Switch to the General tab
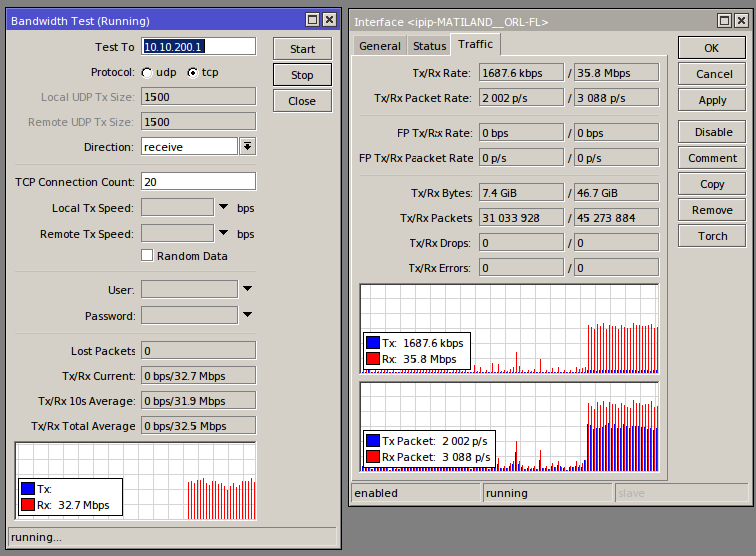The width and height of the screenshot is (756, 556). (380, 46)
